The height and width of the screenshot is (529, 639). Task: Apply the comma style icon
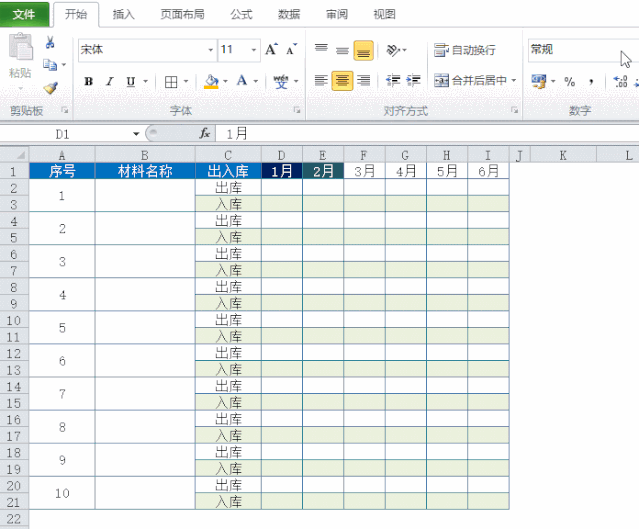pos(591,82)
